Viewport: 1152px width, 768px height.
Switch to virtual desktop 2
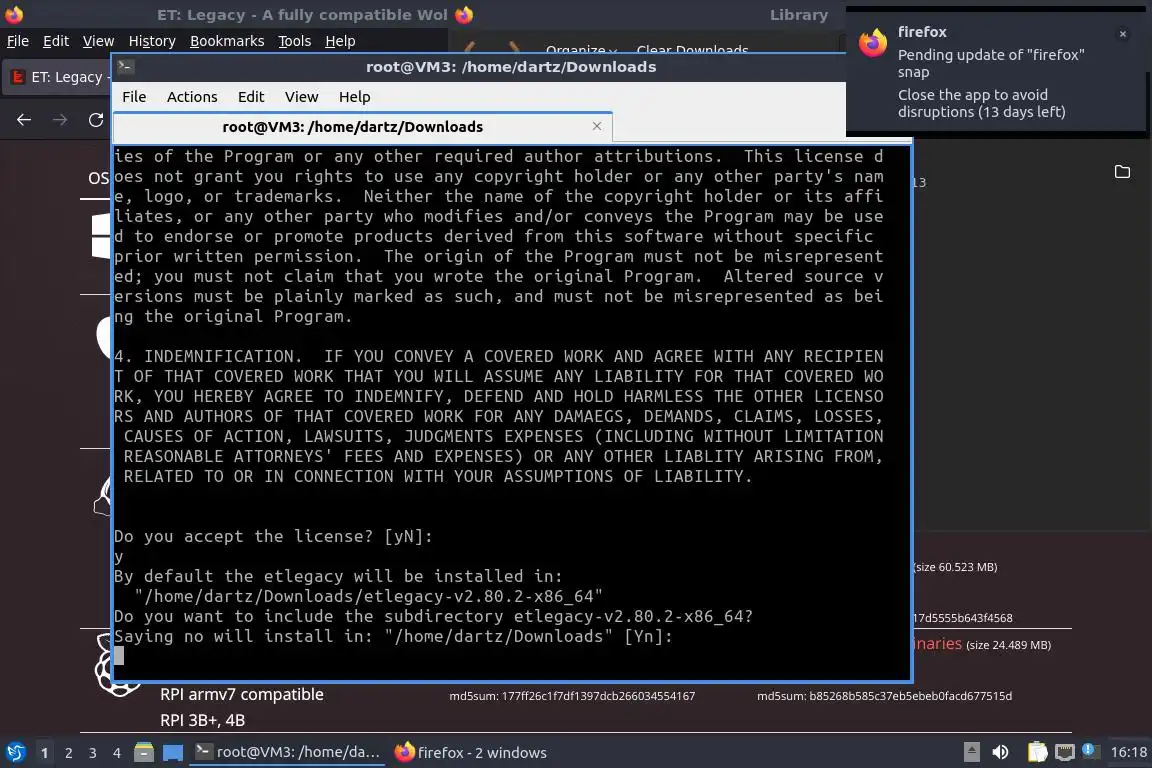69,753
